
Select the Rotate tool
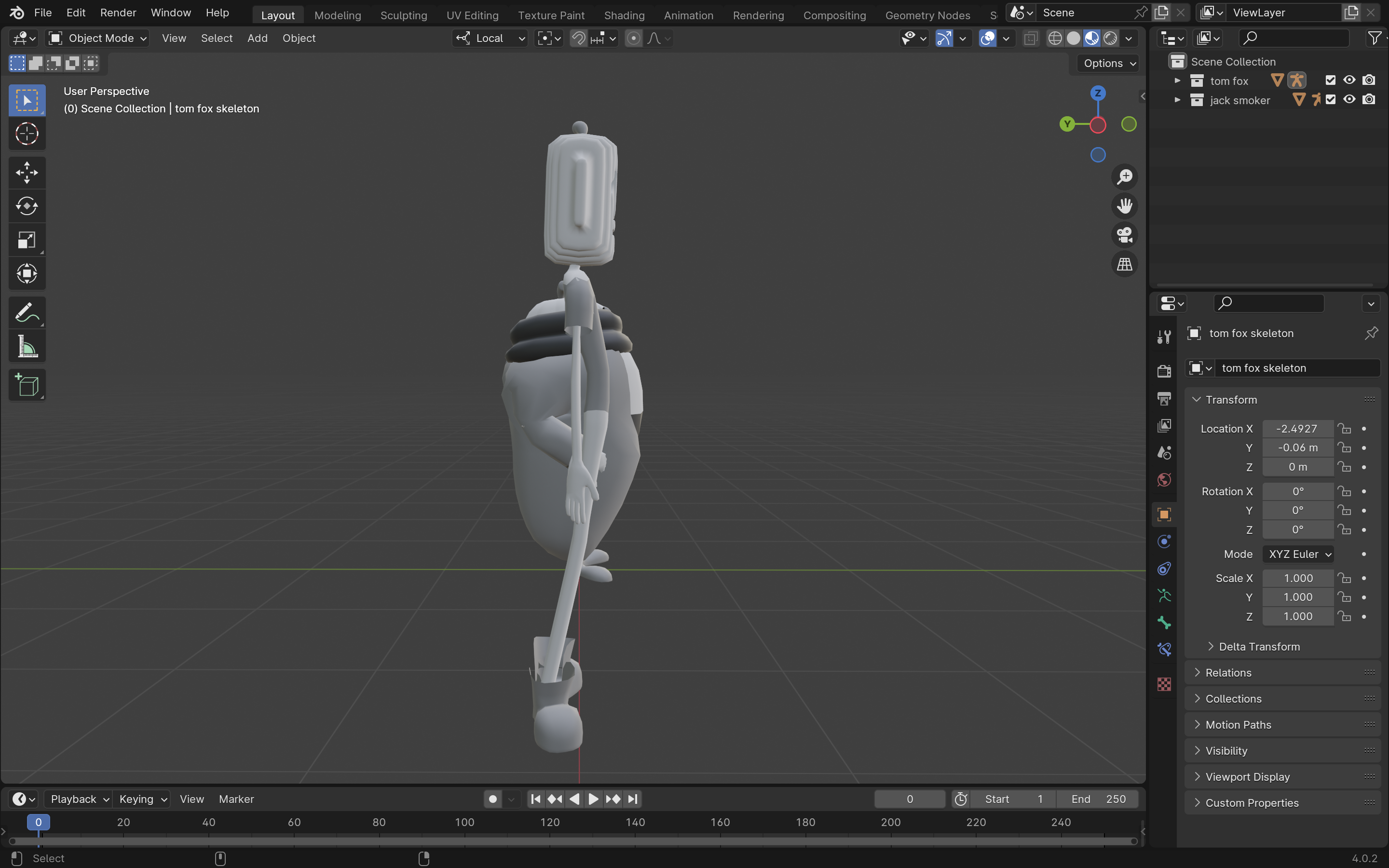pyautogui.click(x=27, y=206)
